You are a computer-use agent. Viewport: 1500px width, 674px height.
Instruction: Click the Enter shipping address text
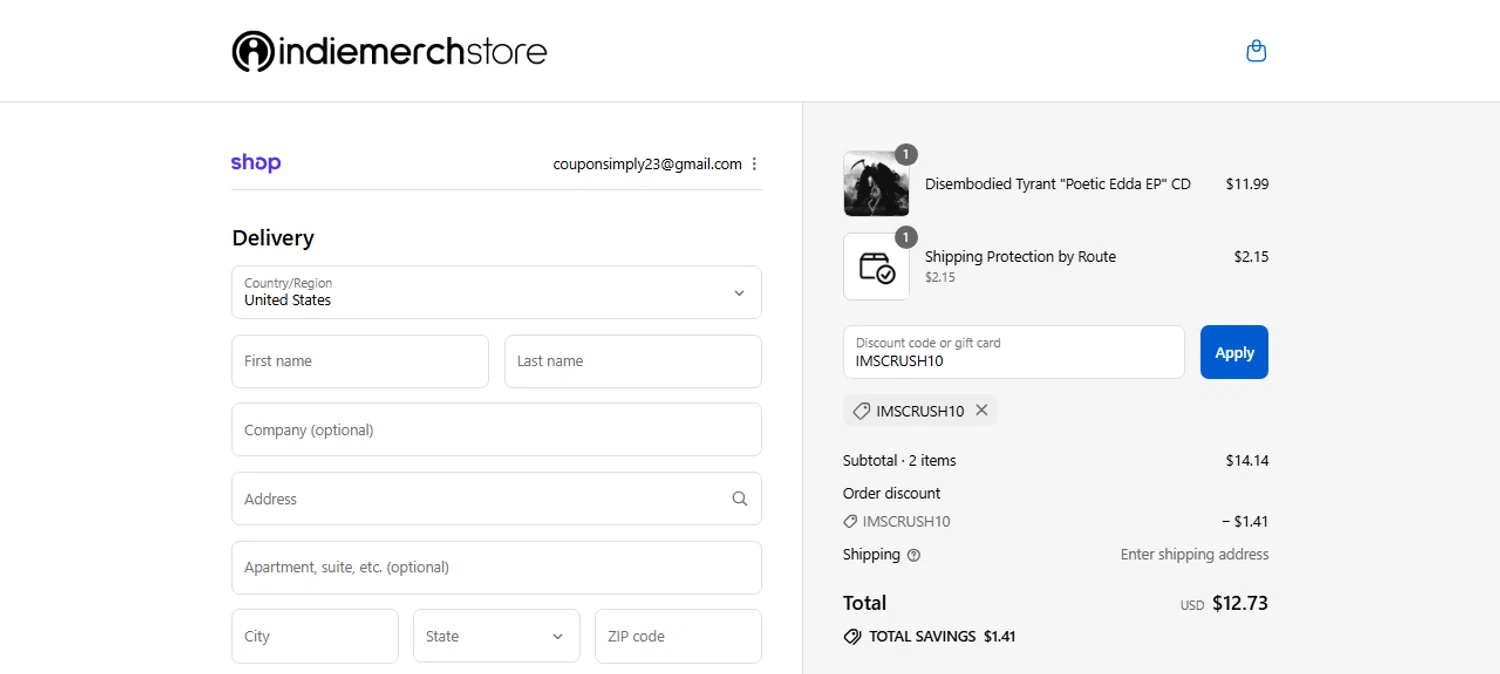pos(1194,554)
